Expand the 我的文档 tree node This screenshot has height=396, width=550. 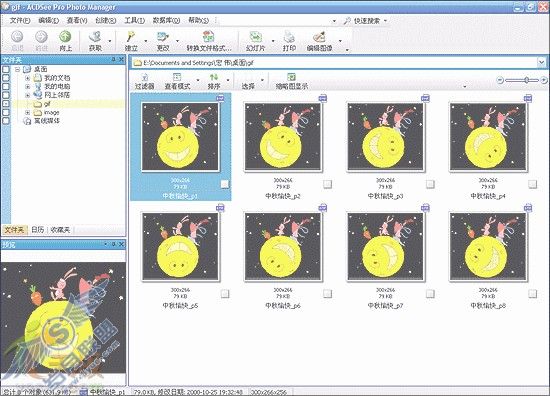click(27, 78)
